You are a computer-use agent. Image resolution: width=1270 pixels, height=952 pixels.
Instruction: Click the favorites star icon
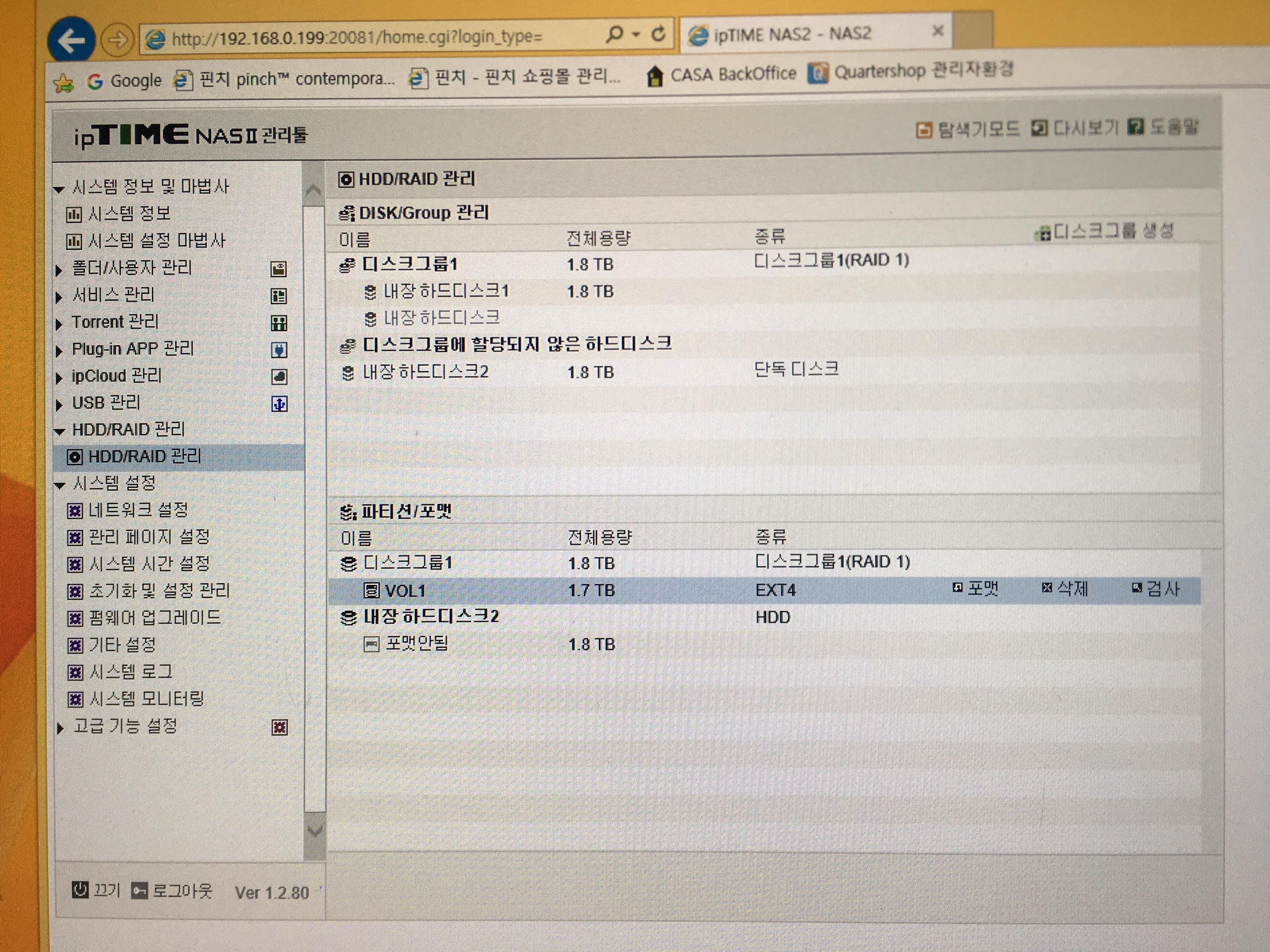pos(64,82)
